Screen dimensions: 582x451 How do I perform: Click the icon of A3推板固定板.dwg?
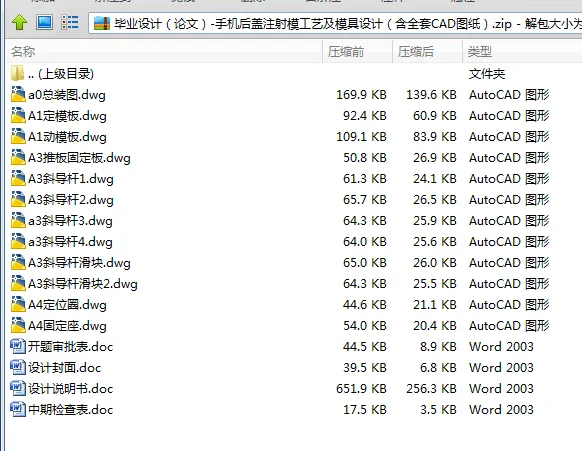click(x=18, y=157)
